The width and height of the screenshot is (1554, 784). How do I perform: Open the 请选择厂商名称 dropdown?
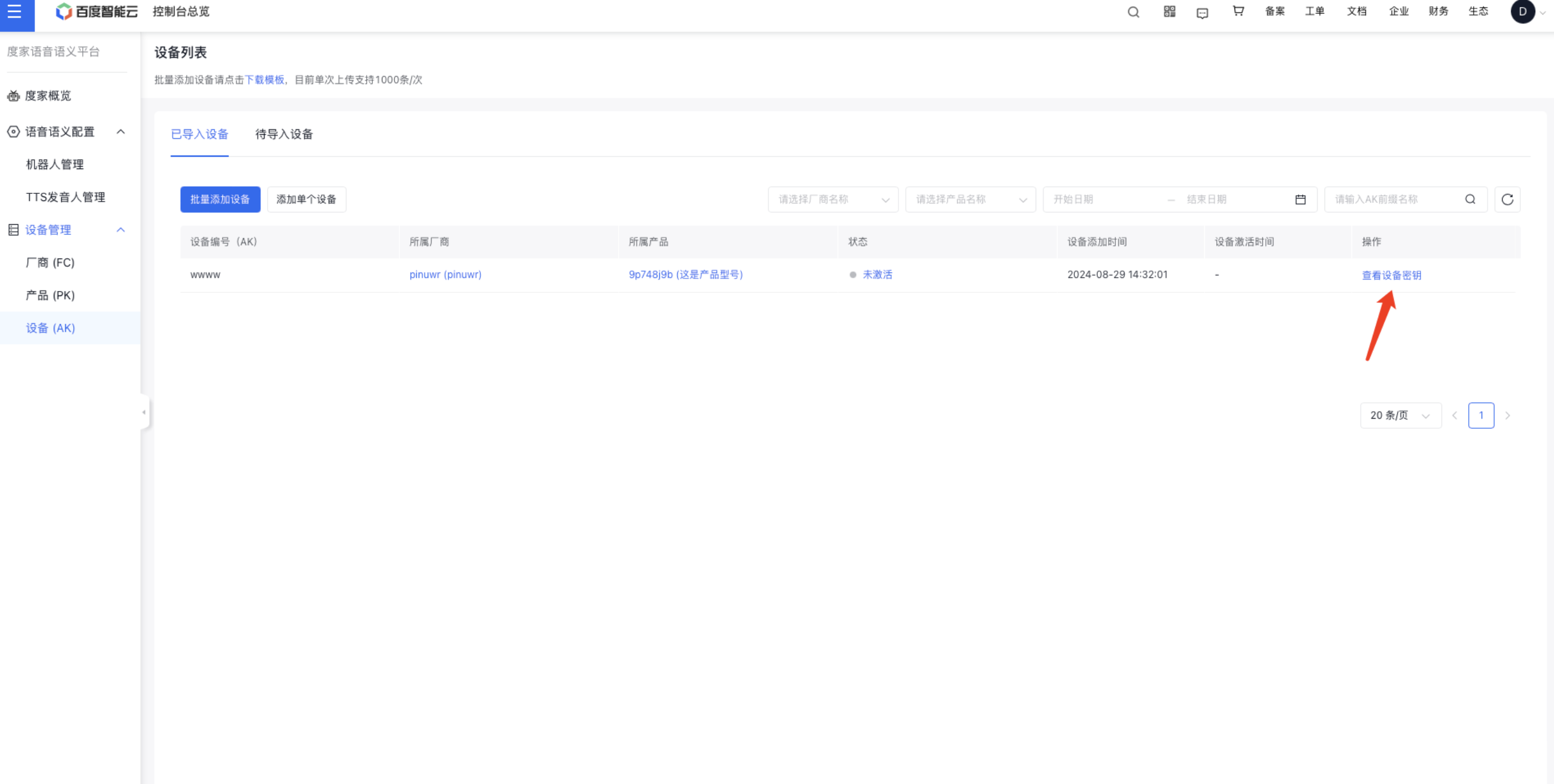(833, 199)
